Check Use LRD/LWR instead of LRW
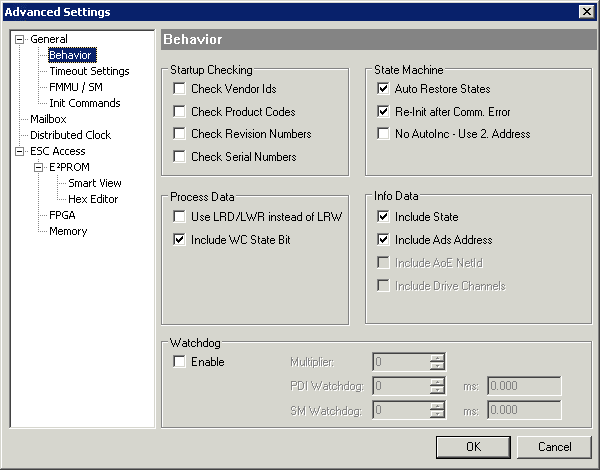This screenshot has height=470, width=600. point(179,217)
